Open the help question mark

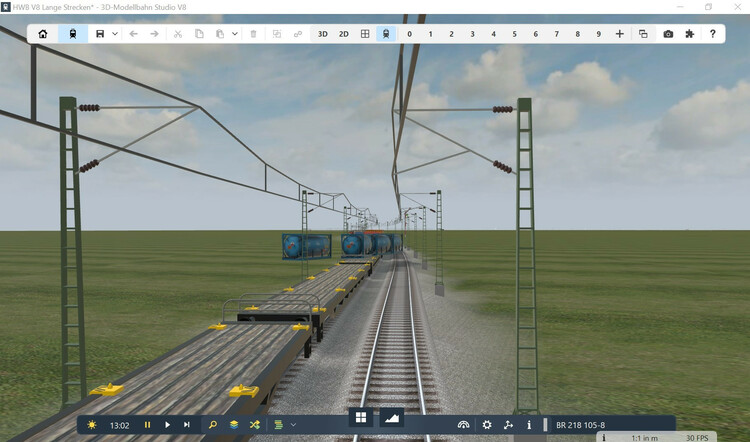click(712, 34)
